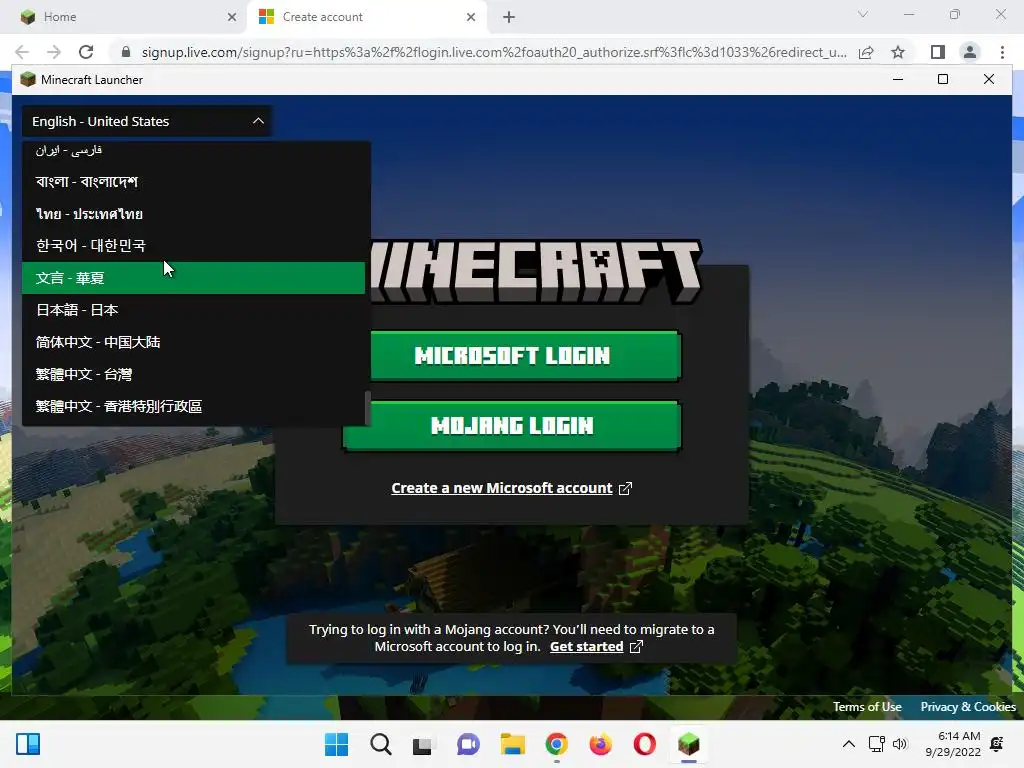Open the Windows Start menu
The image size is (1024, 768).
(336, 744)
